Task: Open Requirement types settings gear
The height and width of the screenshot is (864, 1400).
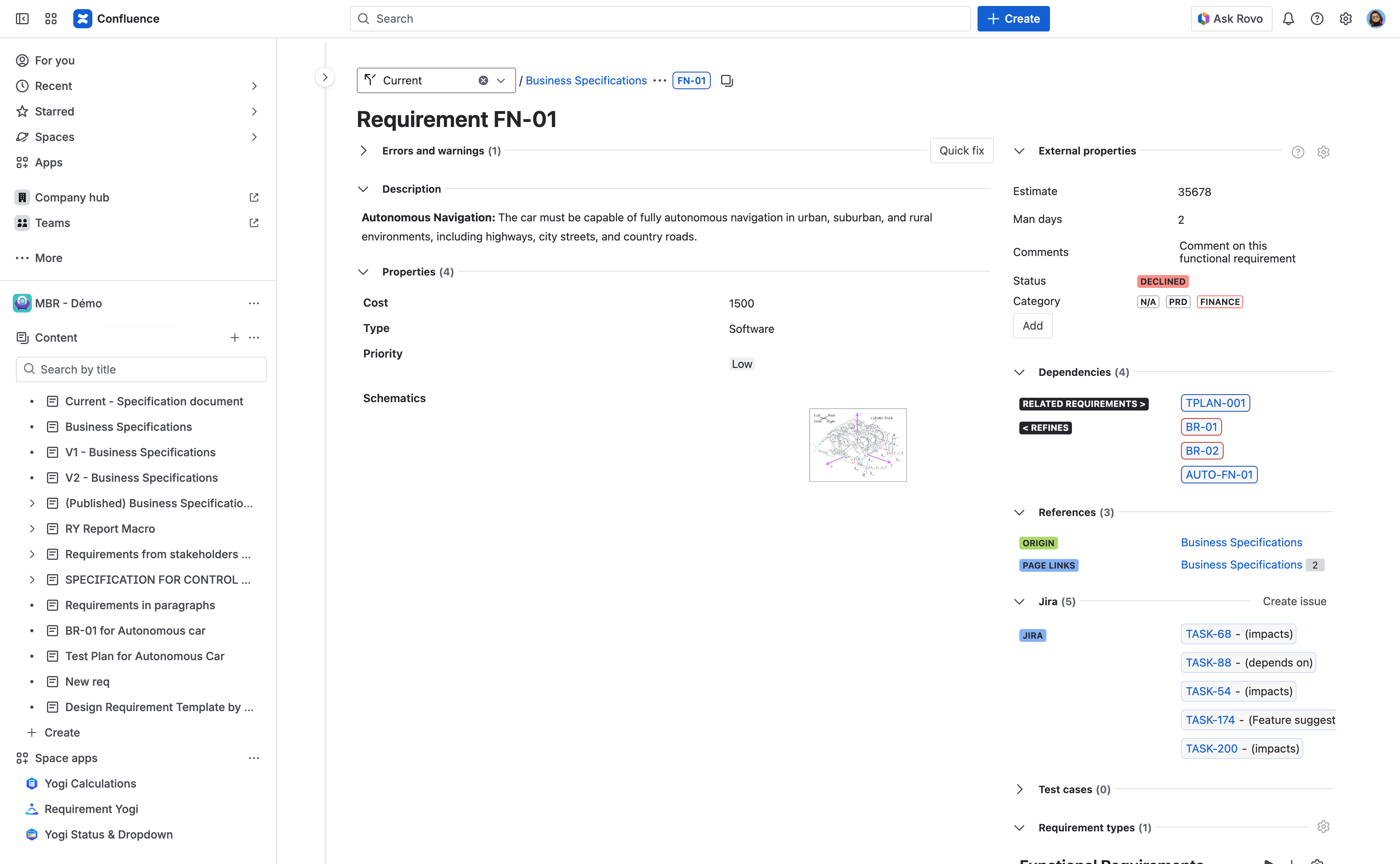Action: pos(1323,827)
